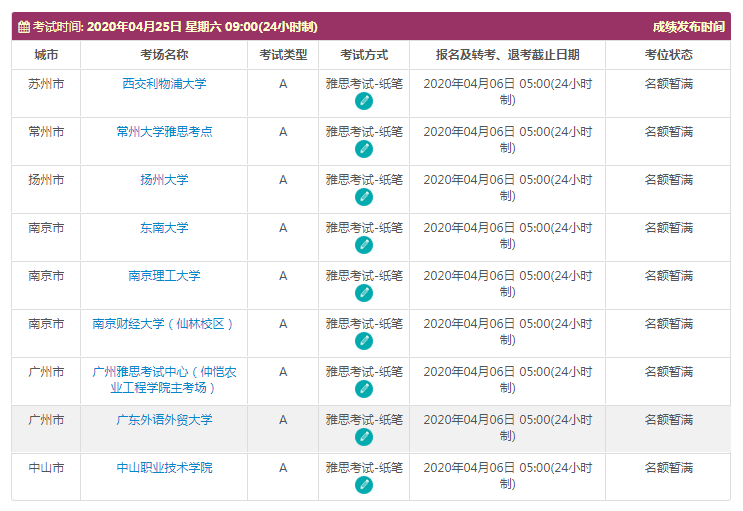Click the pencil icon in 常州大学雅思考点 row
The height and width of the screenshot is (511, 743).
[x=364, y=149]
